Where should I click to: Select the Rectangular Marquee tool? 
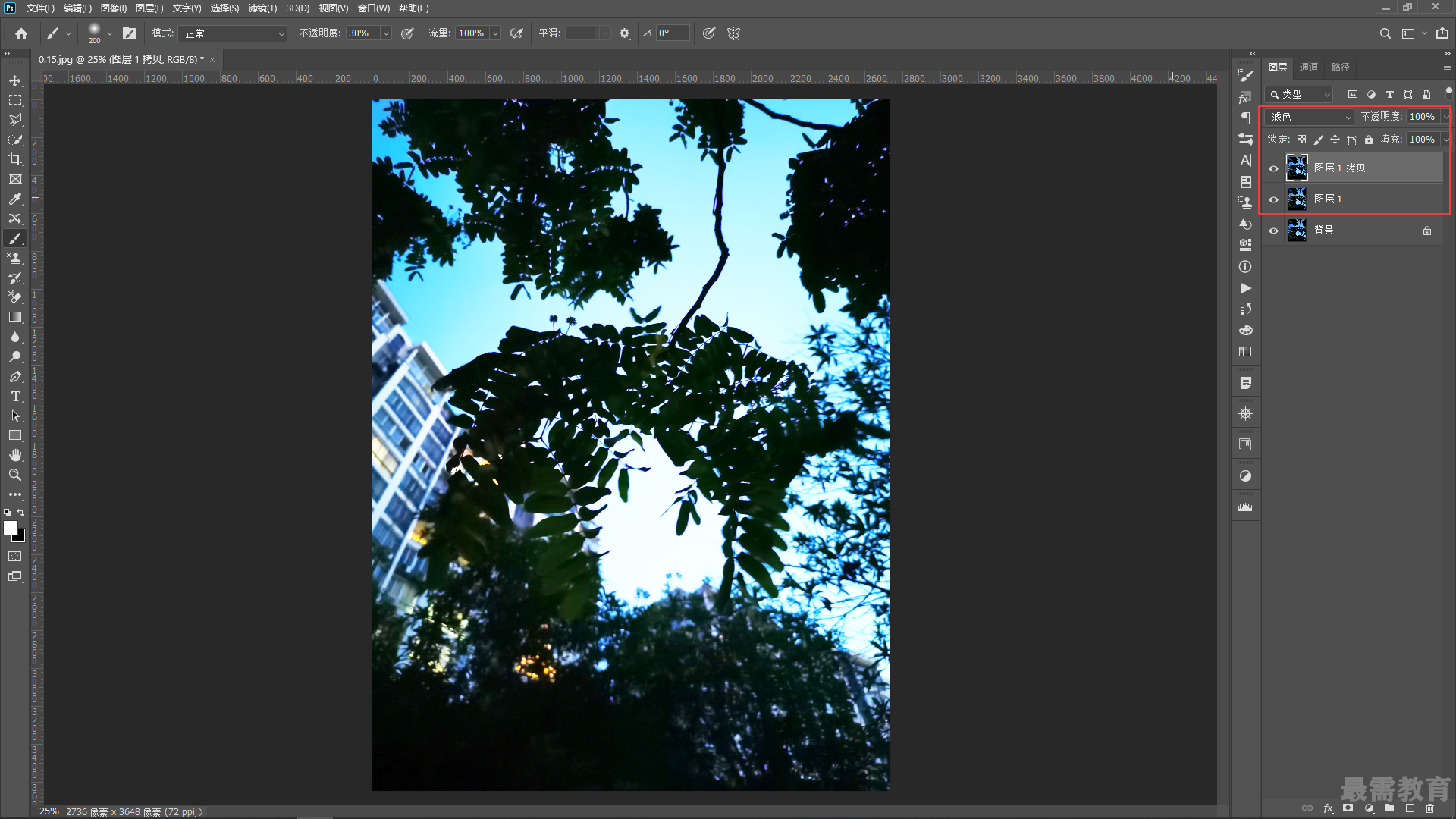(15, 100)
